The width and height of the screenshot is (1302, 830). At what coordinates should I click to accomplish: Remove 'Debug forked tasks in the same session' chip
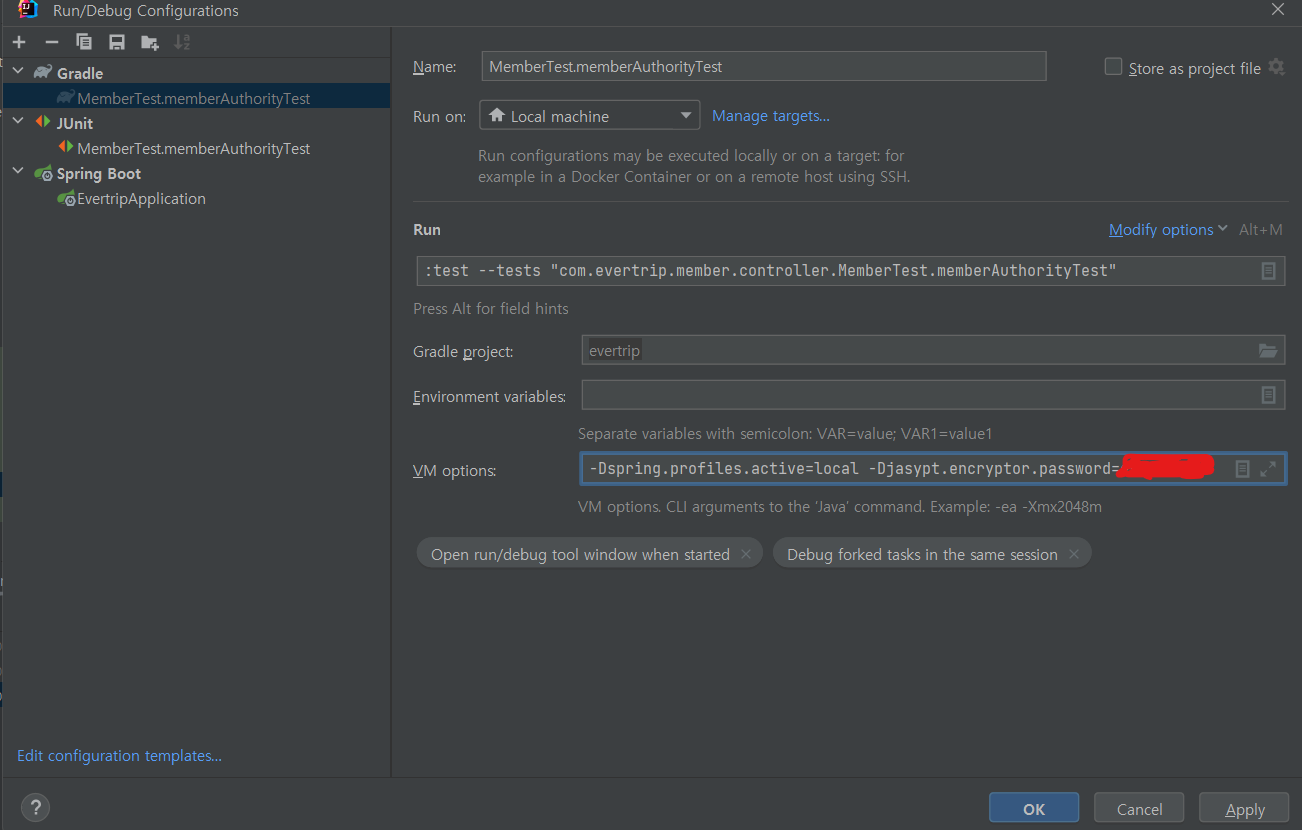(x=1074, y=554)
